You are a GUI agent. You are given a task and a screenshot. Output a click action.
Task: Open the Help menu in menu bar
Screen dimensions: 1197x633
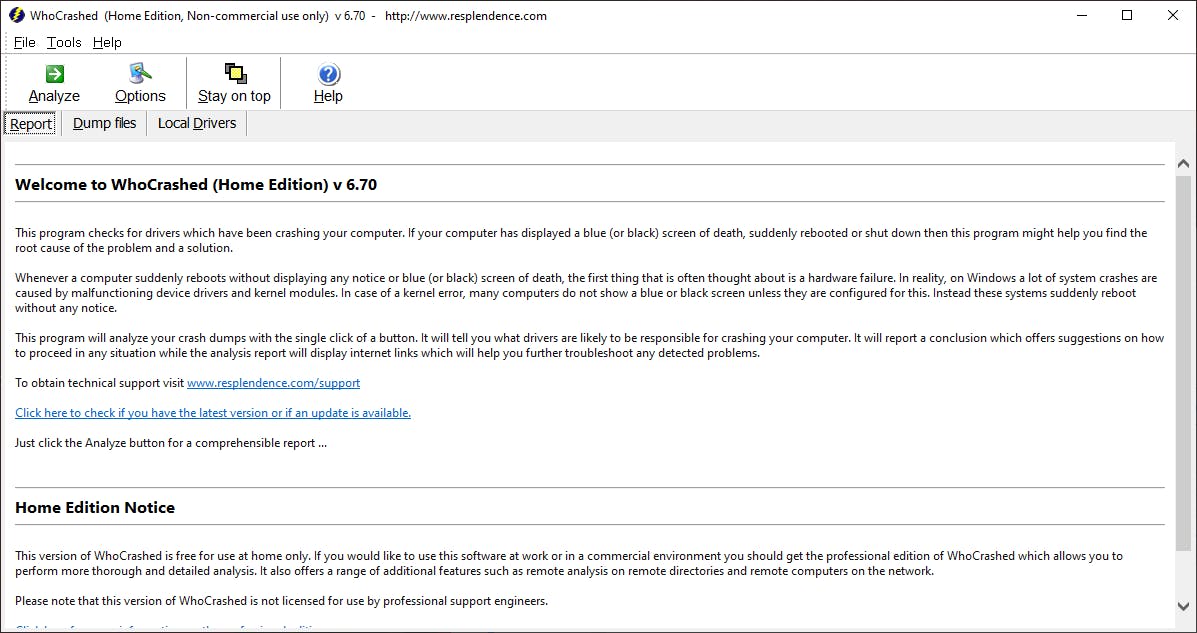click(x=107, y=42)
